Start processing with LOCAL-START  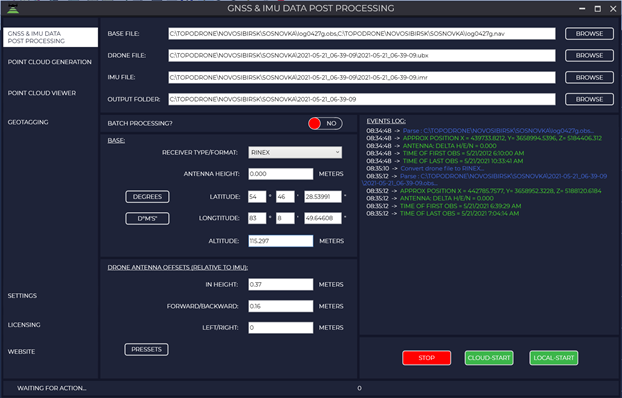click(553, 358)
